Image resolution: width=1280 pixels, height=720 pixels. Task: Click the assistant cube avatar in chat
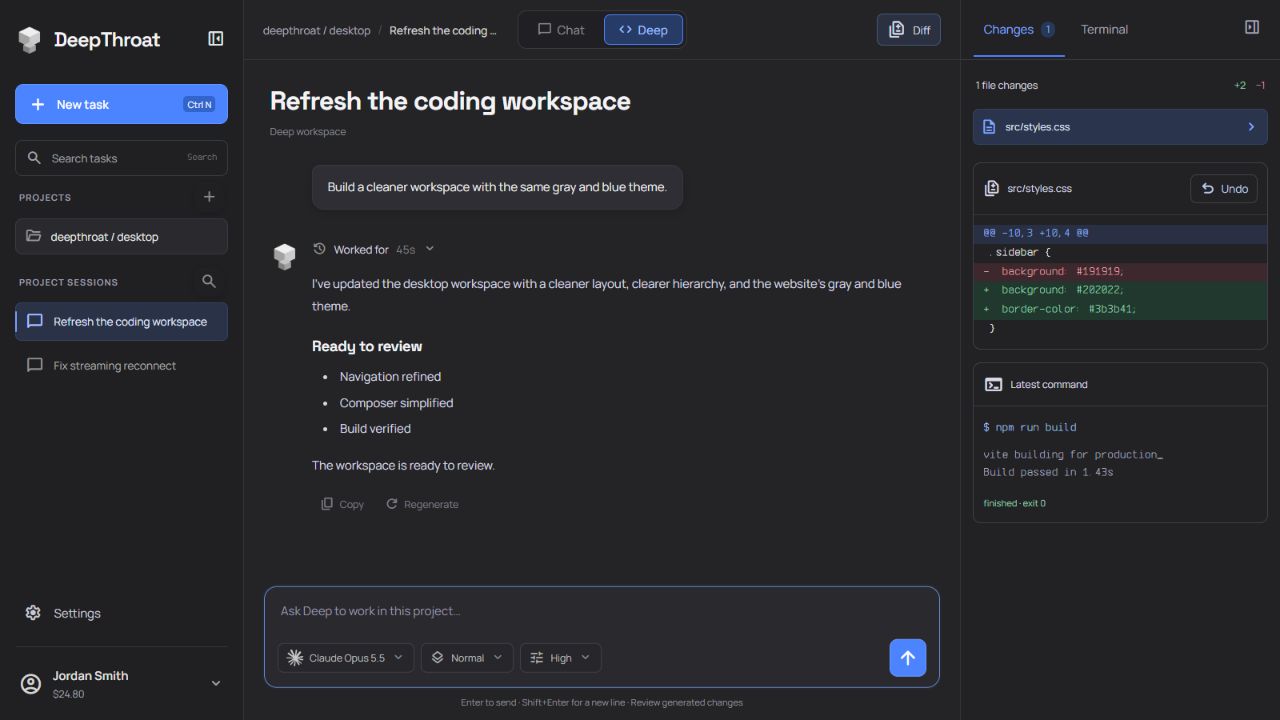(285, 256)
